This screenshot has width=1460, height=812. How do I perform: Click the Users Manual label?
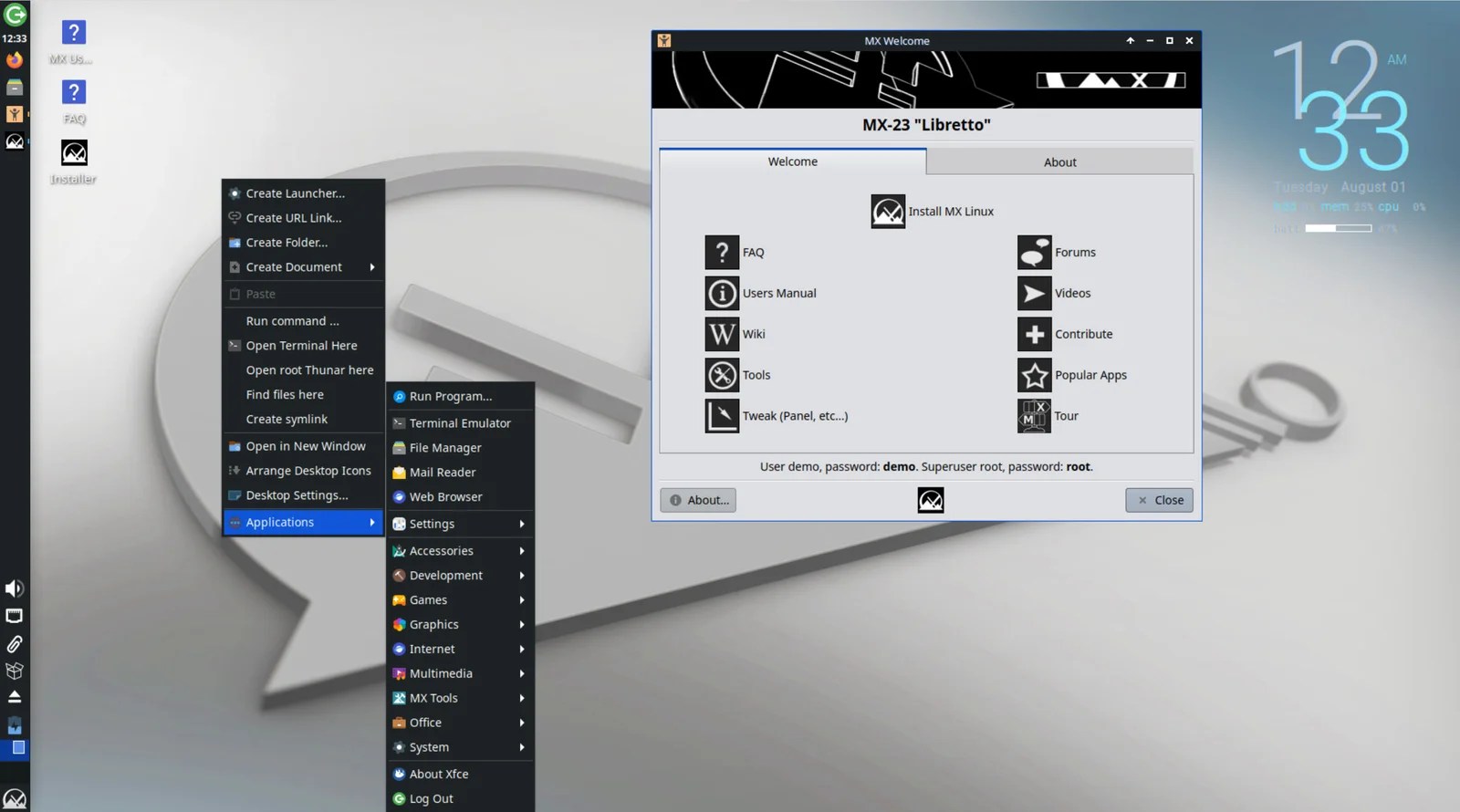(x=779, y=293)
